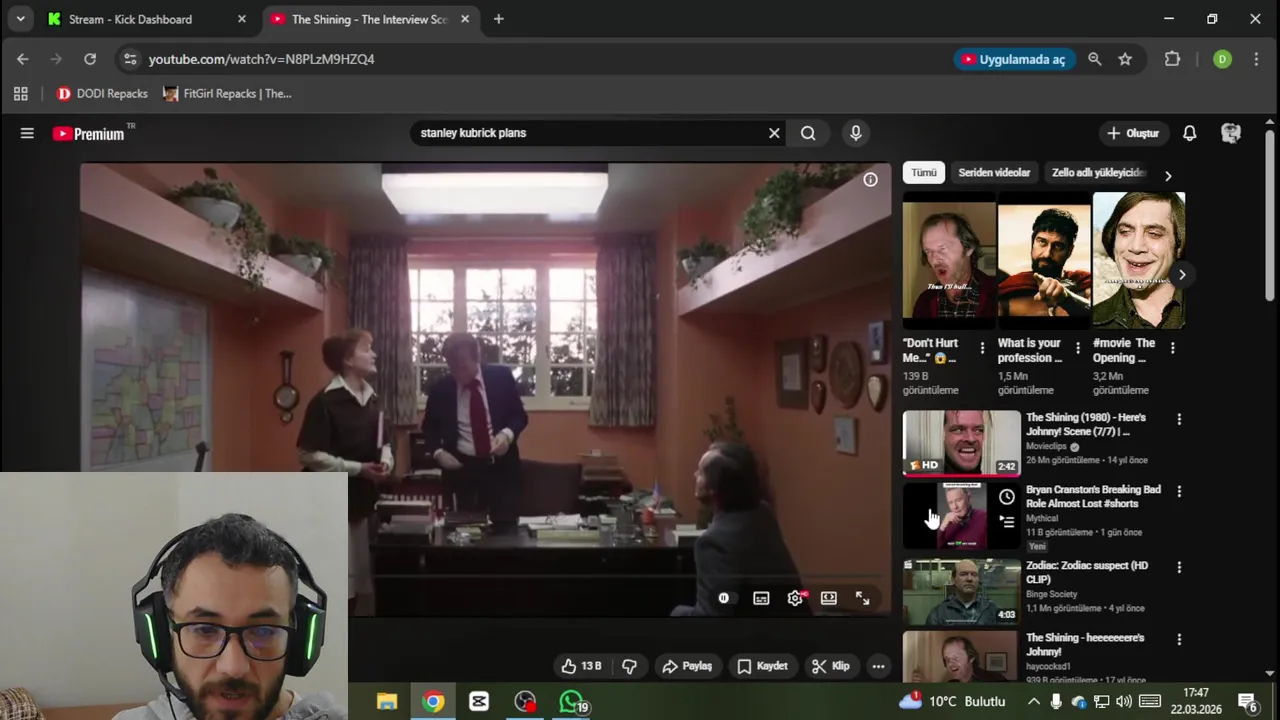
Task: Open a new browser tab
Action: 498,19
